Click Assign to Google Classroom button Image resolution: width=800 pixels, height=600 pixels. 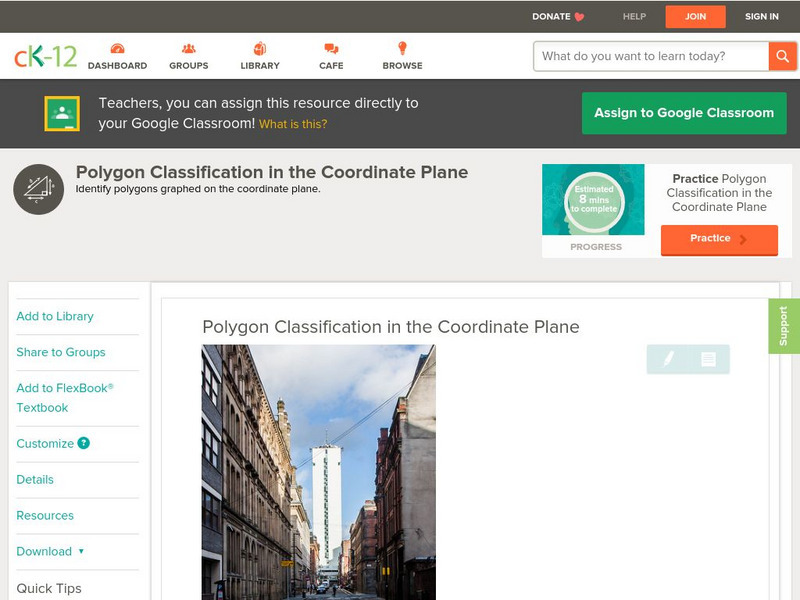tap(684, 113)
